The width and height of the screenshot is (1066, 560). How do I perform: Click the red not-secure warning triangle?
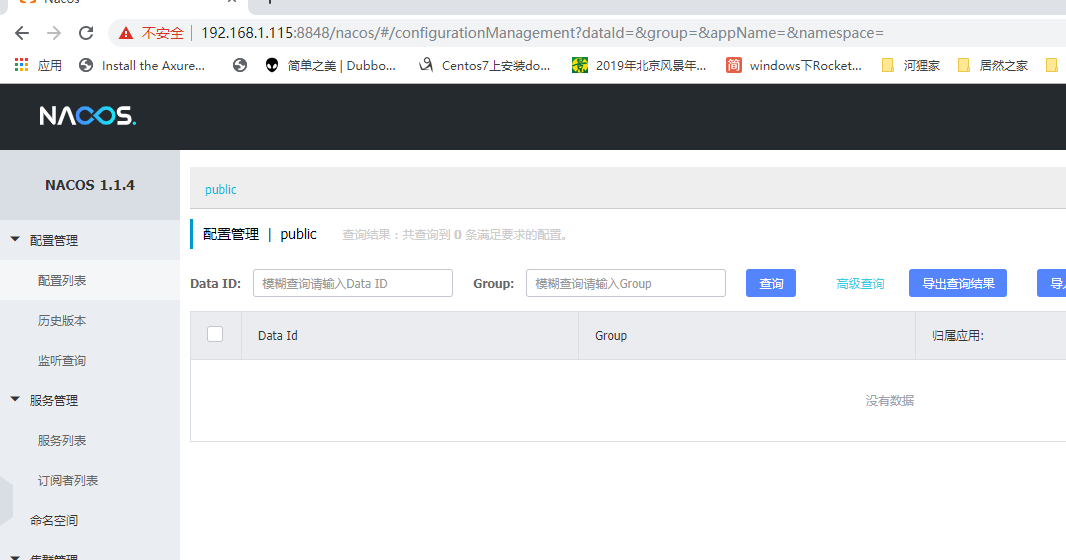click(126, 33)
